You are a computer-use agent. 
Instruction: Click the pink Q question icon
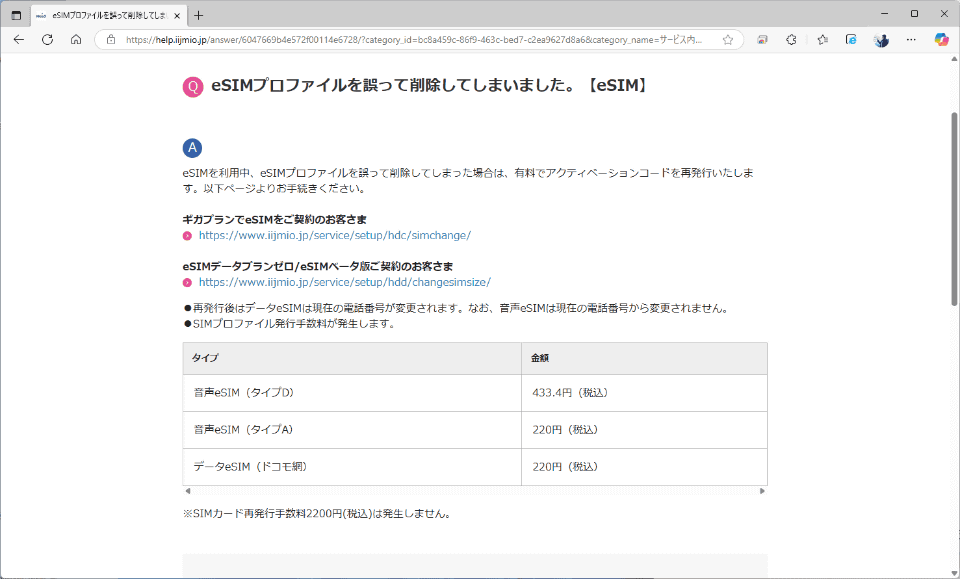[193, 87]
